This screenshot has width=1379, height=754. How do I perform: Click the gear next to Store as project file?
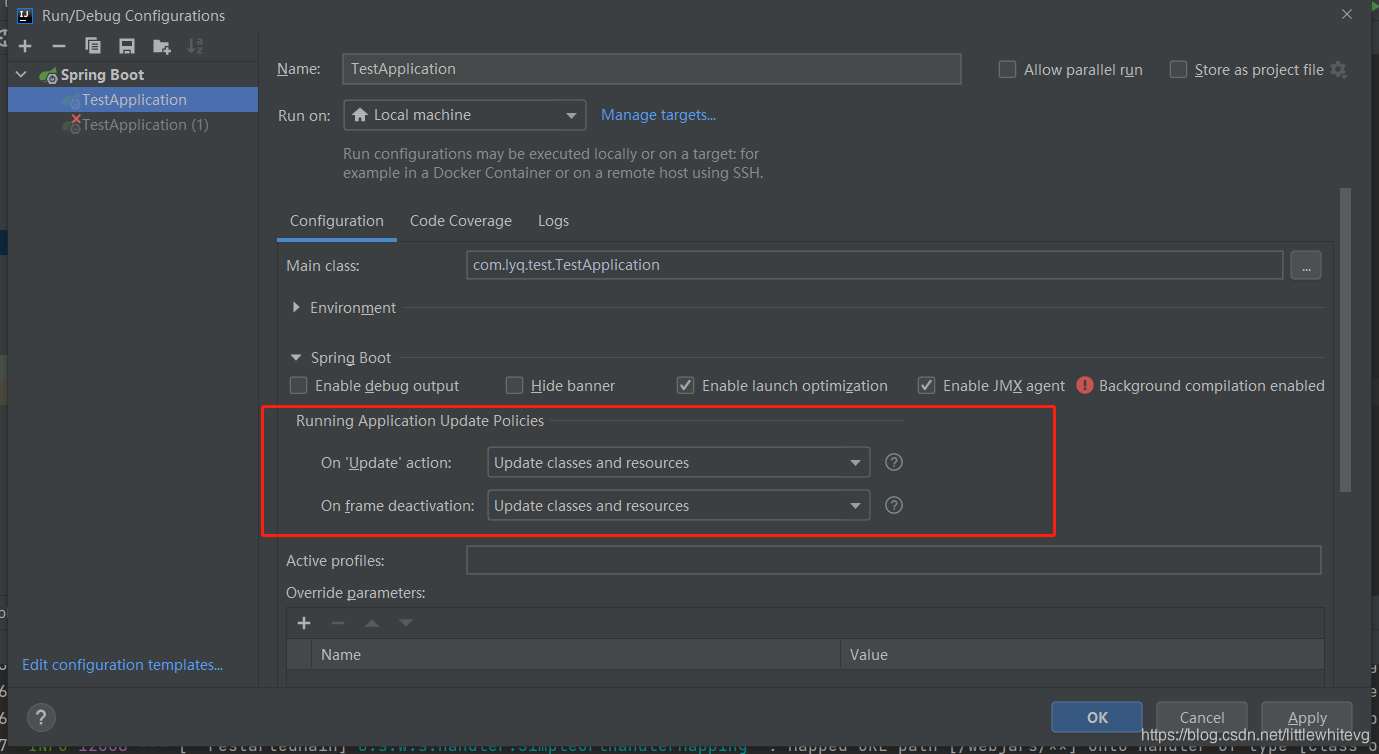pos(1339,70)
